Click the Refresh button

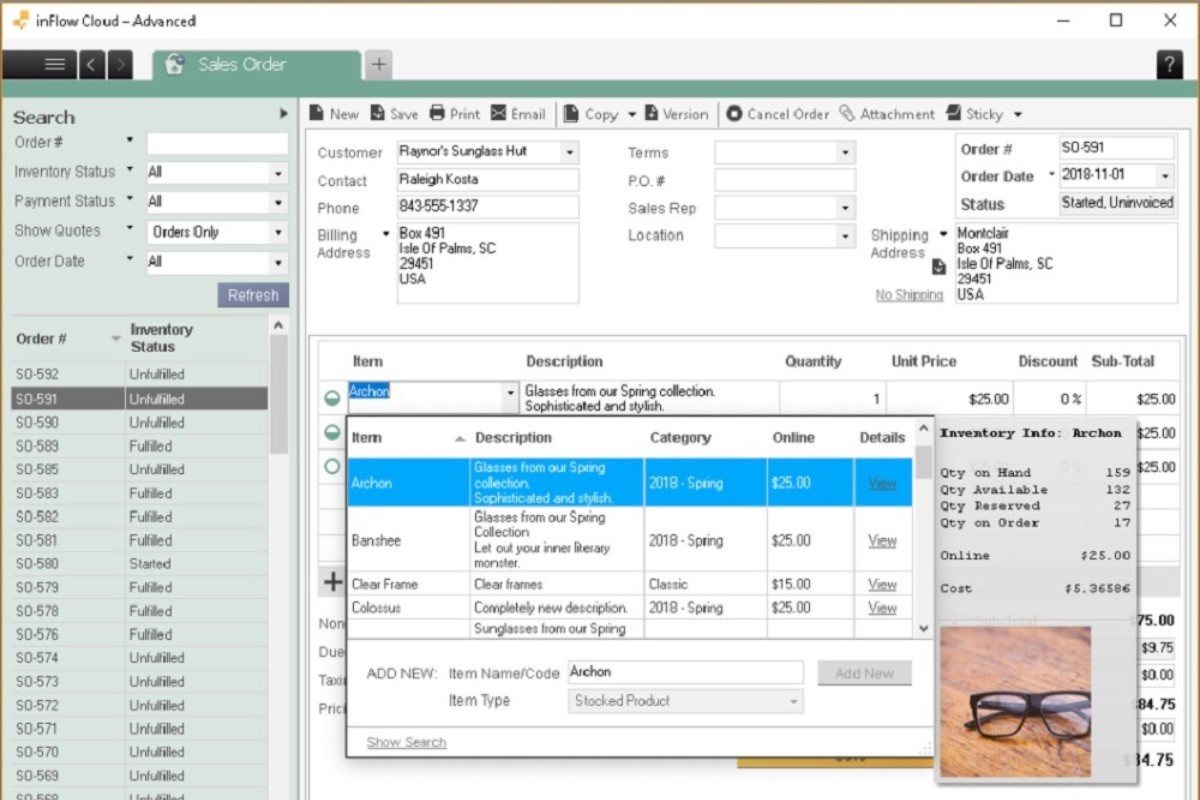[x=253, y=295]
